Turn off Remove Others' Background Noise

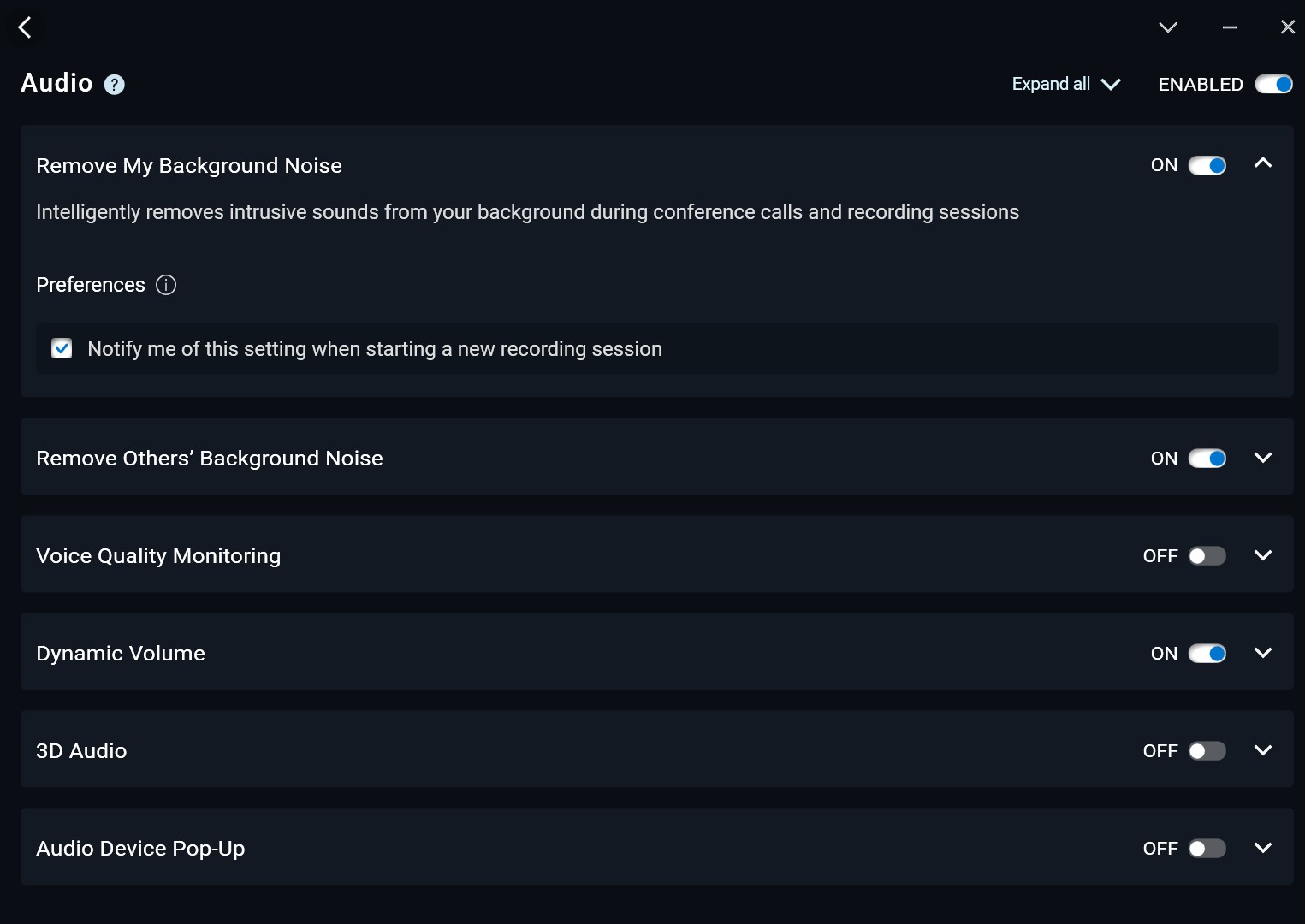click(x=1207, y=459)
